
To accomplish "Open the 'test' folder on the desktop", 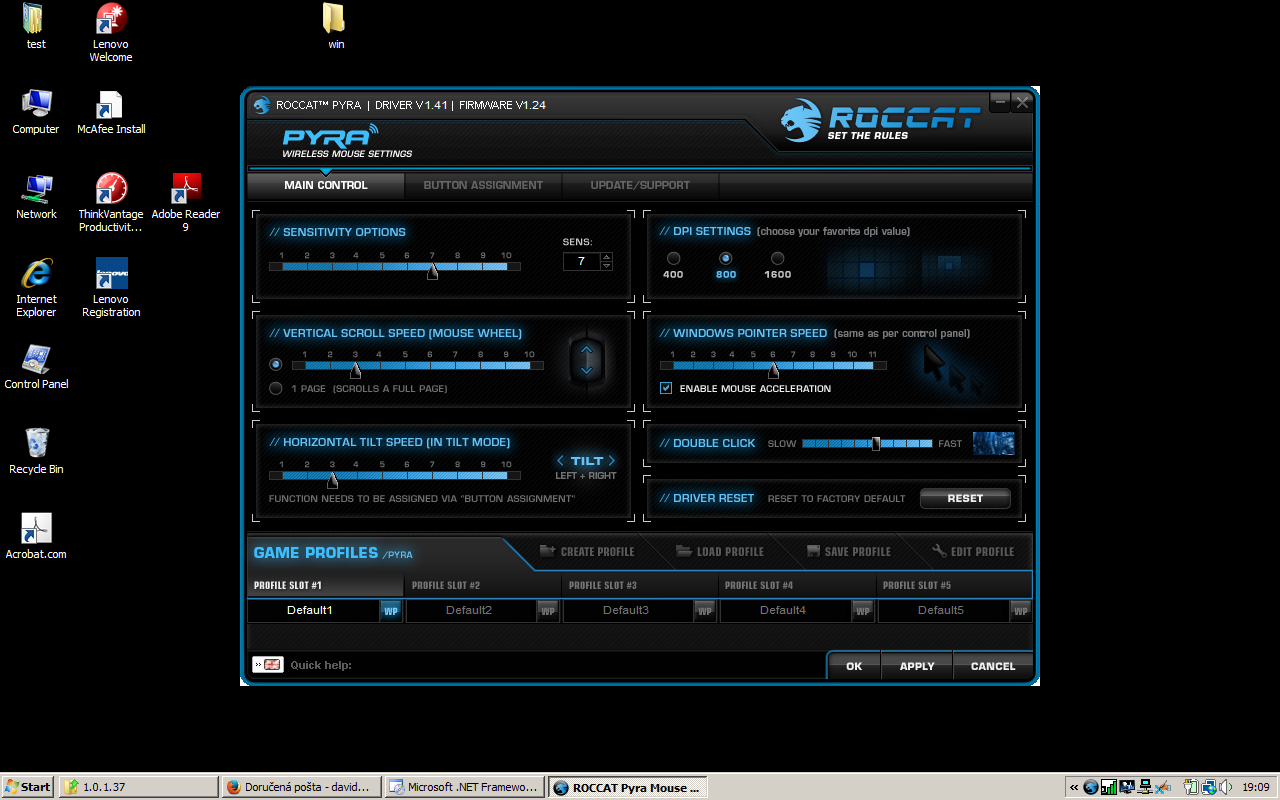I will [36, 27].
